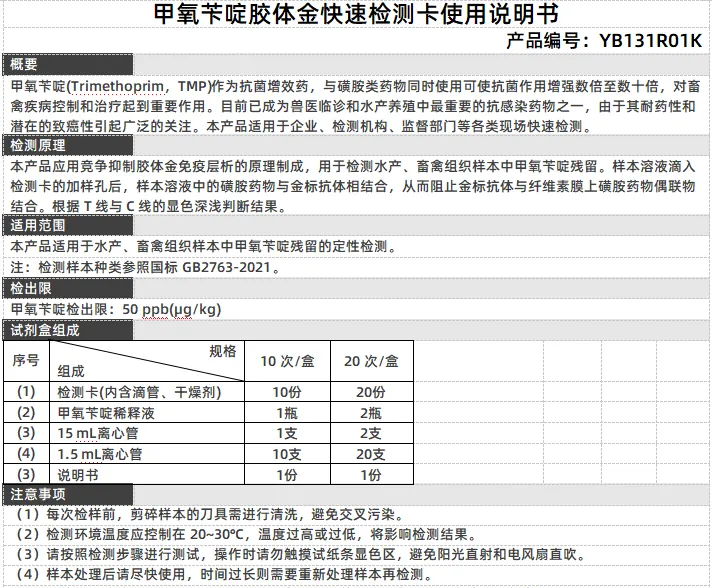The width and height of the screenshot is (712, 588).
Task: Click the cell 20支
Action: [x=371, y=454]
